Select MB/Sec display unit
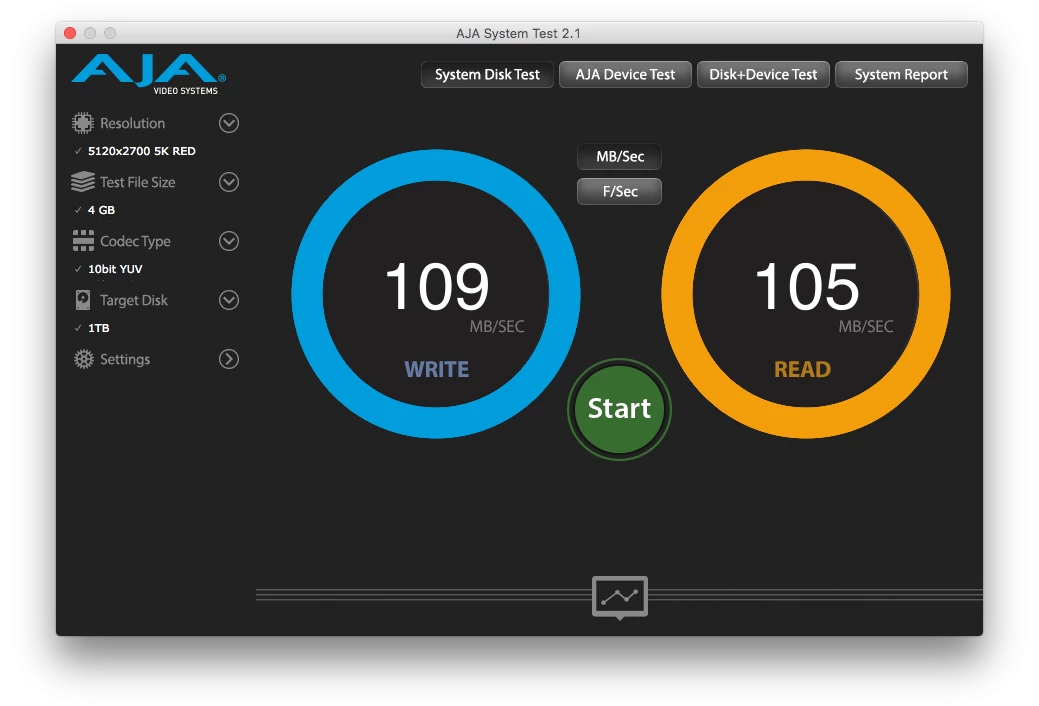 click(x=620, y=157)
